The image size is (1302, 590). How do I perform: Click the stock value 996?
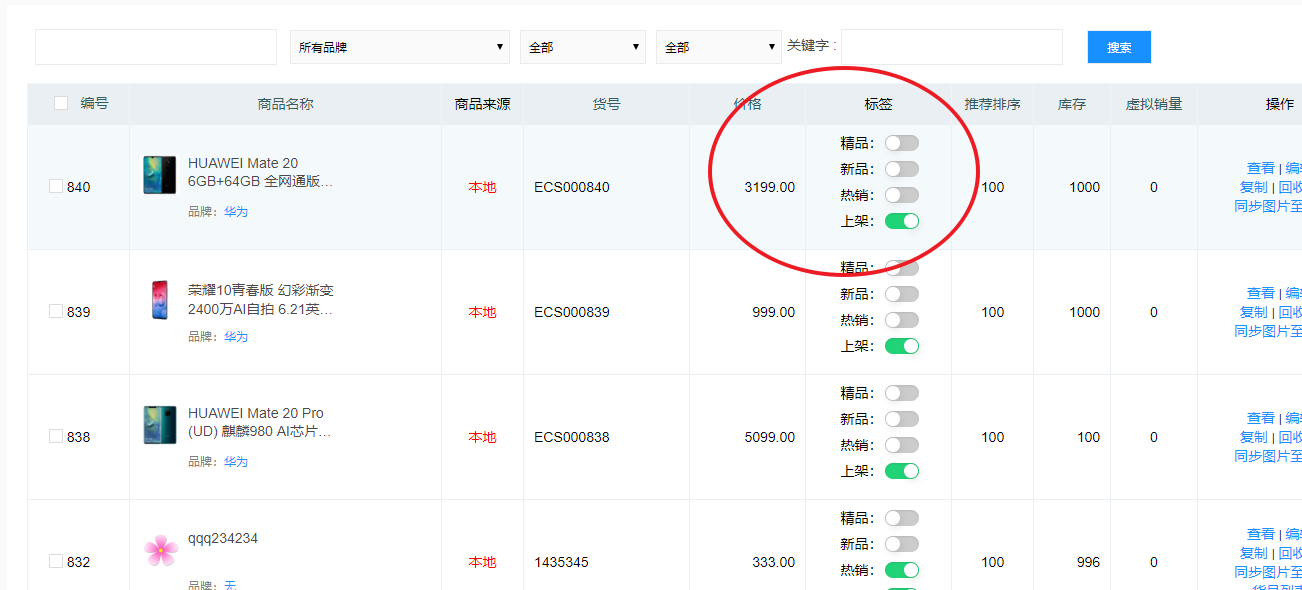(x=1088, y=562)
